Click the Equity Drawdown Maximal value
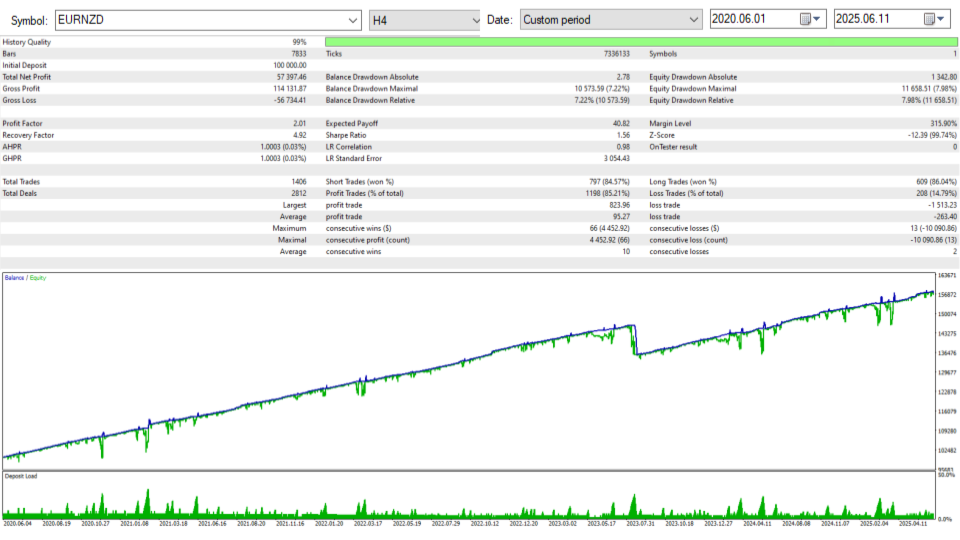This screenshot has width=960, height=540. click(x=929, y=89)
